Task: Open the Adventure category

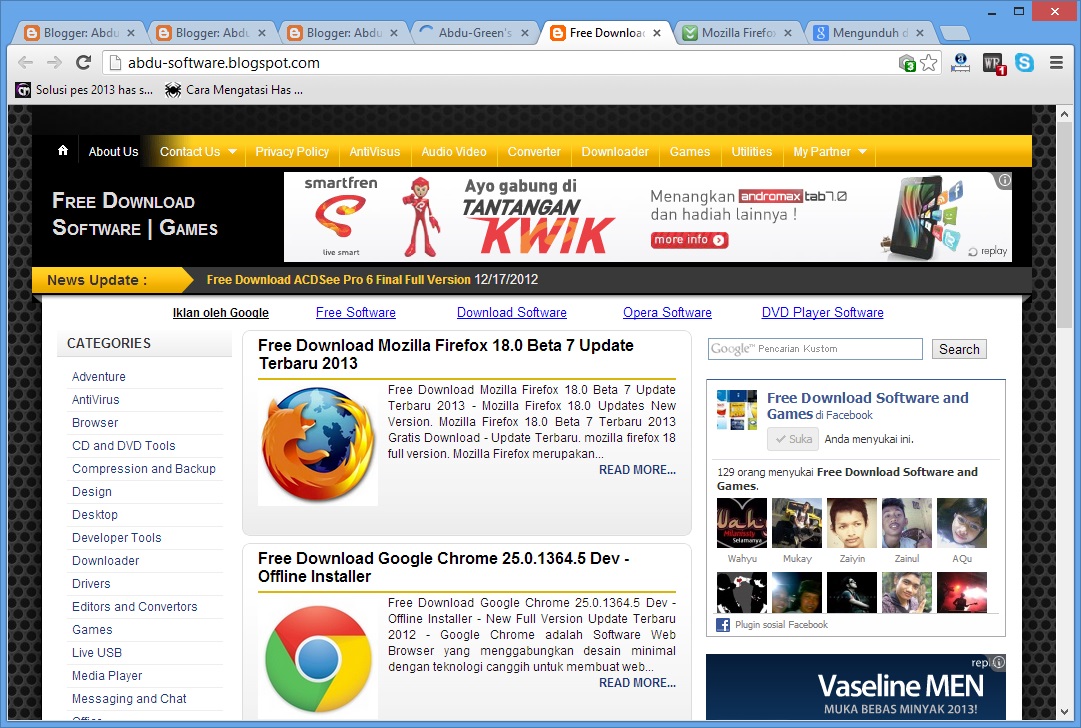Action: coord(99,376)
